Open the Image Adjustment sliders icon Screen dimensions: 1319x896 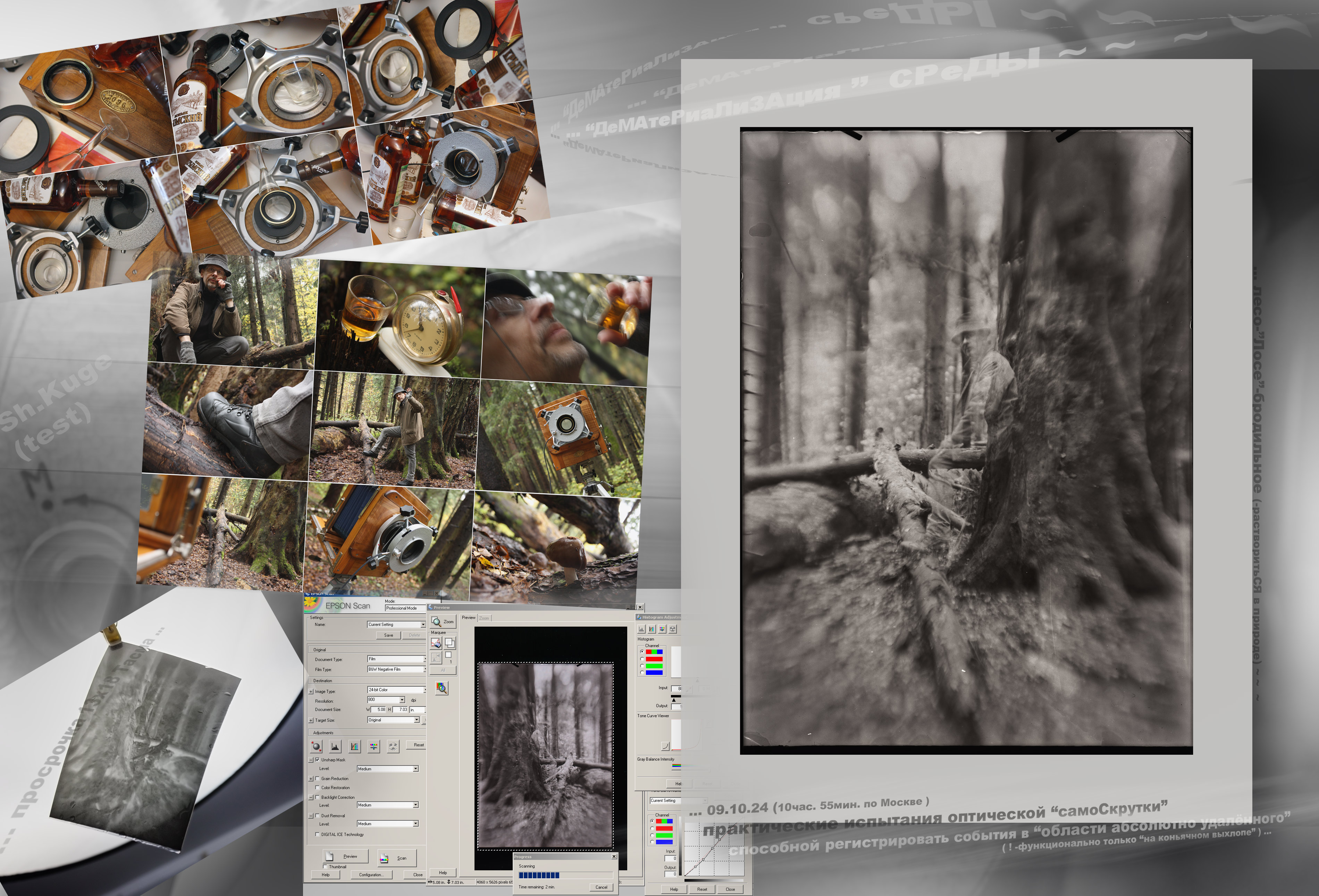pyautogui.click(x=374, y=746)
